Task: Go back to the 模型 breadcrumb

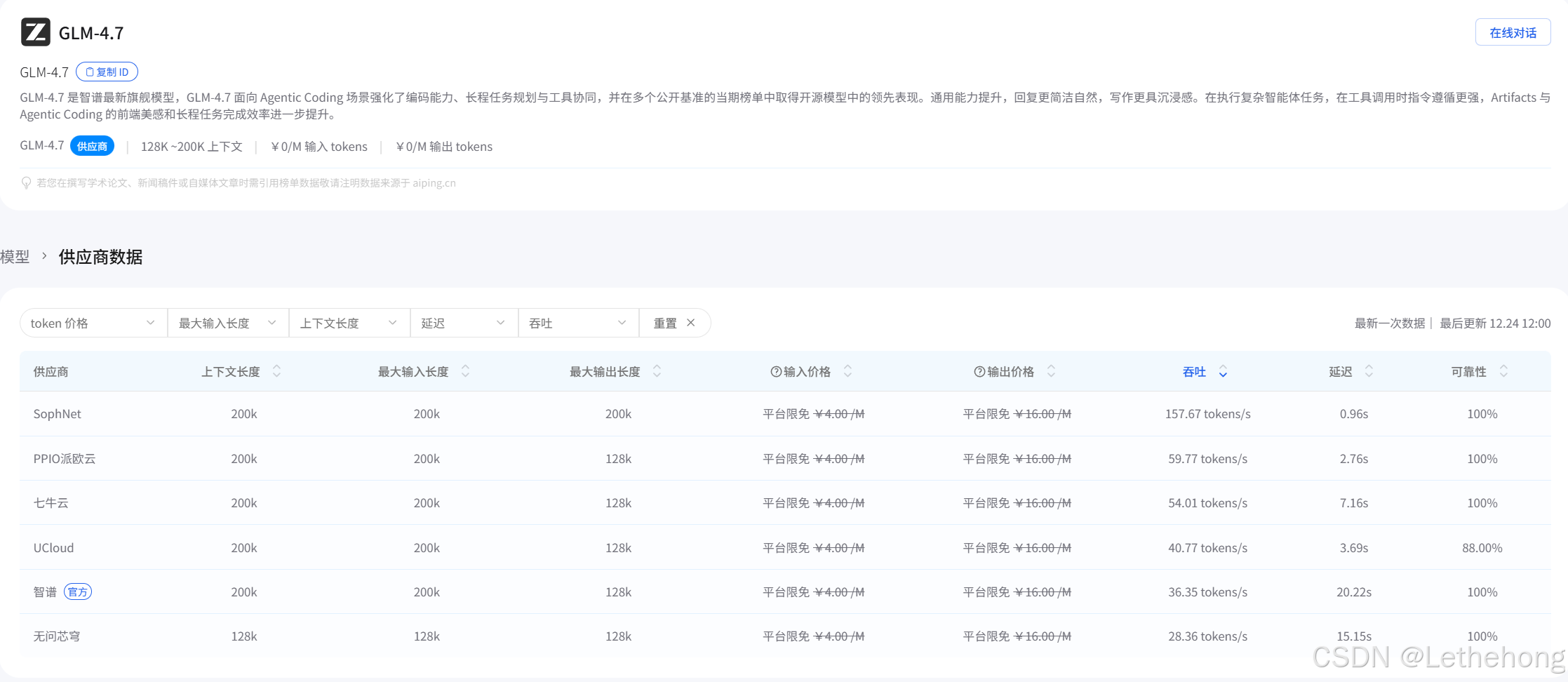Action: click(15, 257)
